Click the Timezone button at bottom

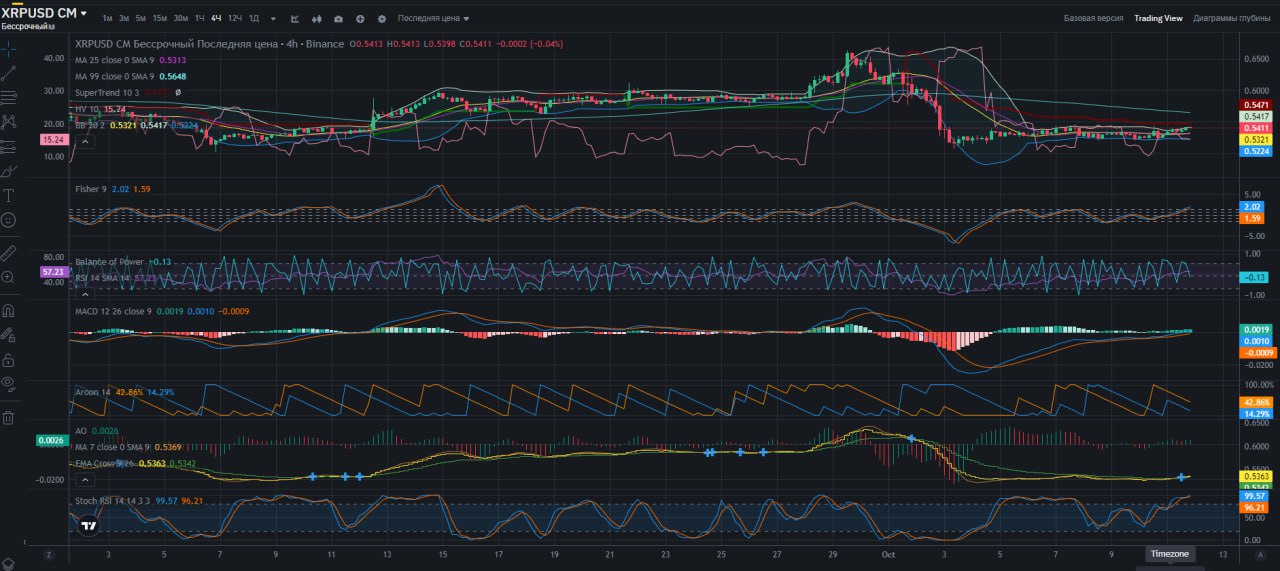click(x=1169, y=554)
